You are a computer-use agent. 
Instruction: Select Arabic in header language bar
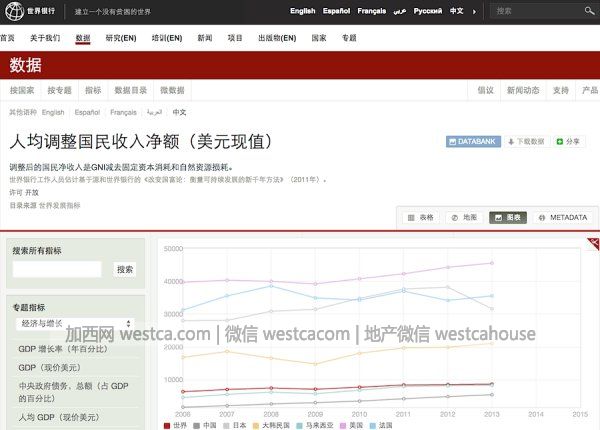(x=399, y=11)
